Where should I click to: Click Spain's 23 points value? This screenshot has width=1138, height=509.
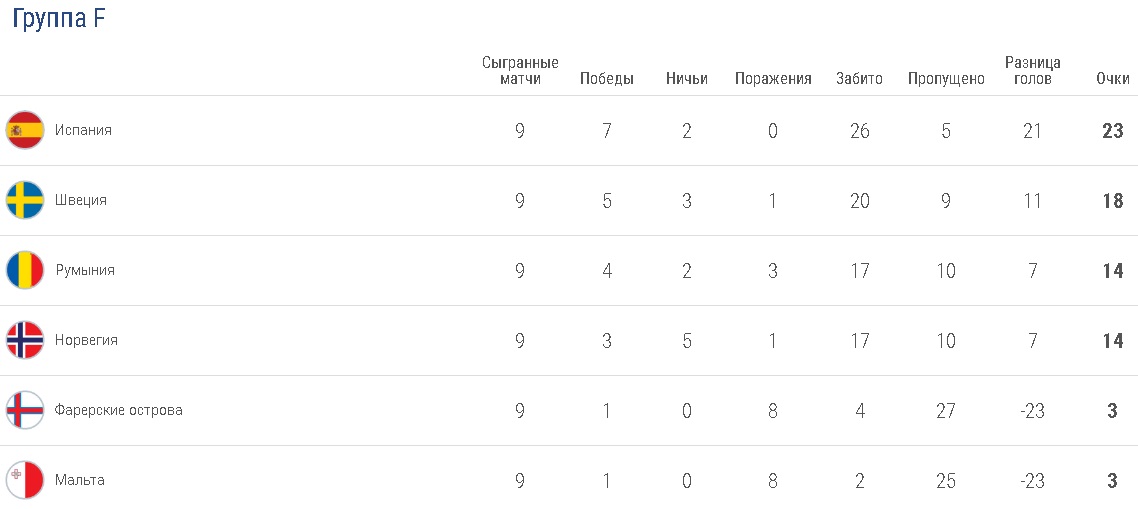(1112, 131)
